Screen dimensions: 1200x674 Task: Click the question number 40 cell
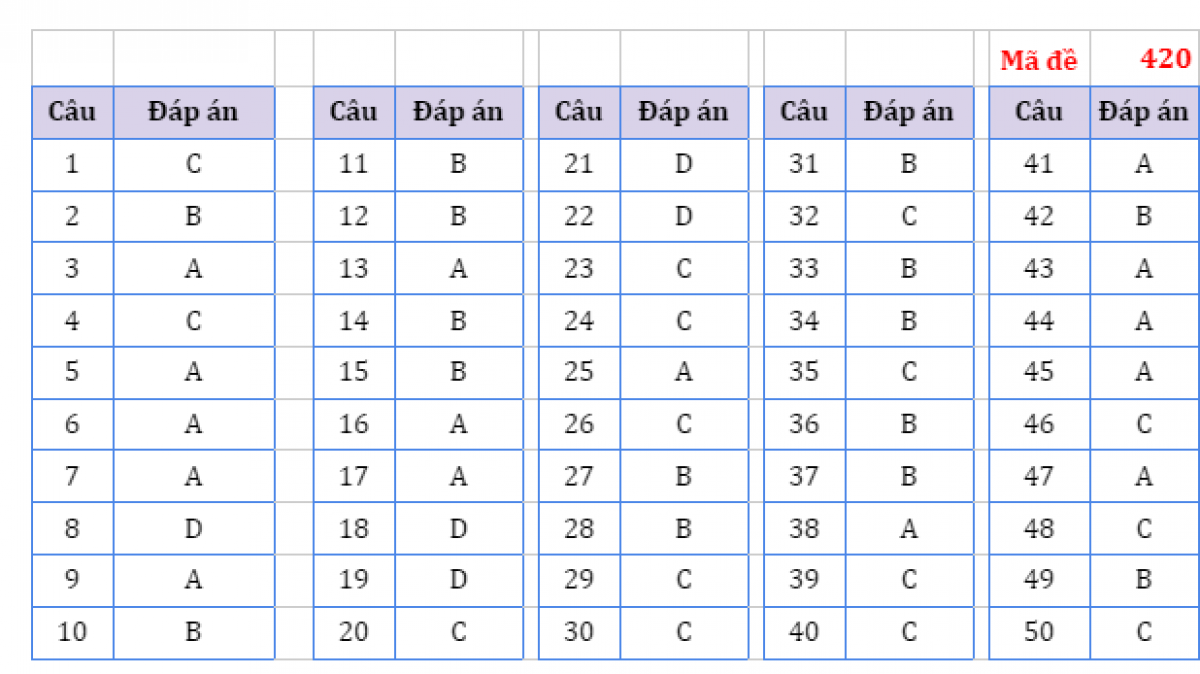[x=804, y=632]
